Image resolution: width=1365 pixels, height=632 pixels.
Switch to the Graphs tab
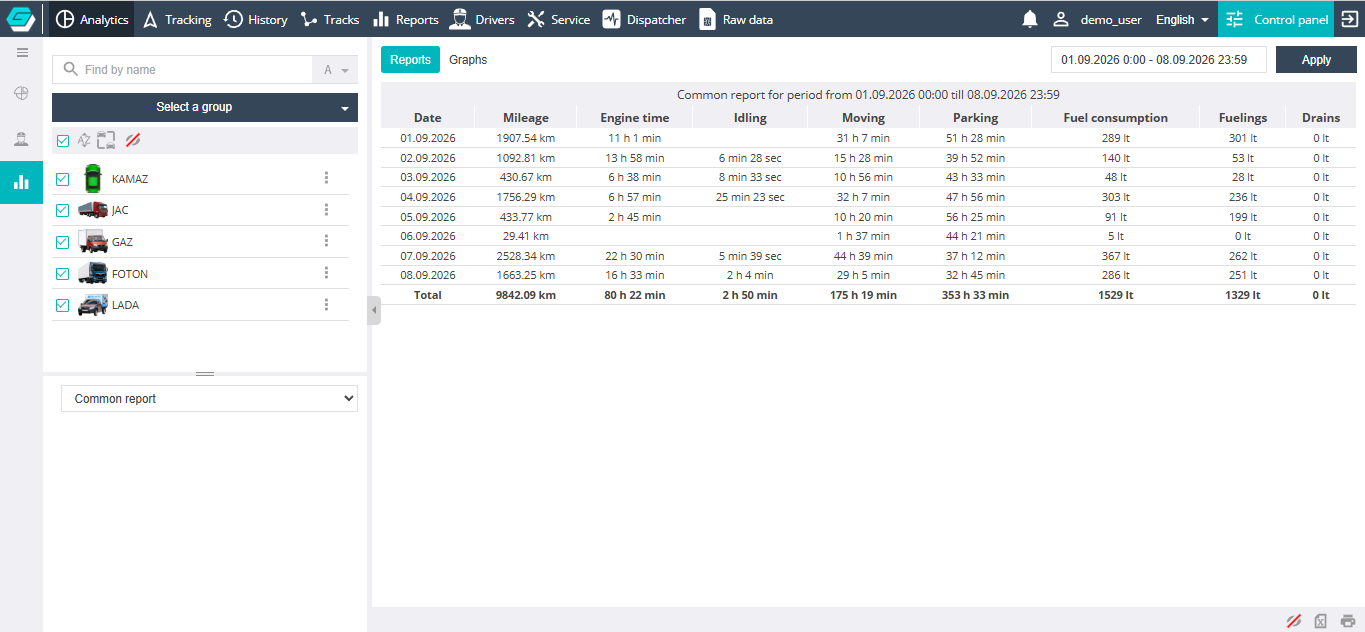468,60
